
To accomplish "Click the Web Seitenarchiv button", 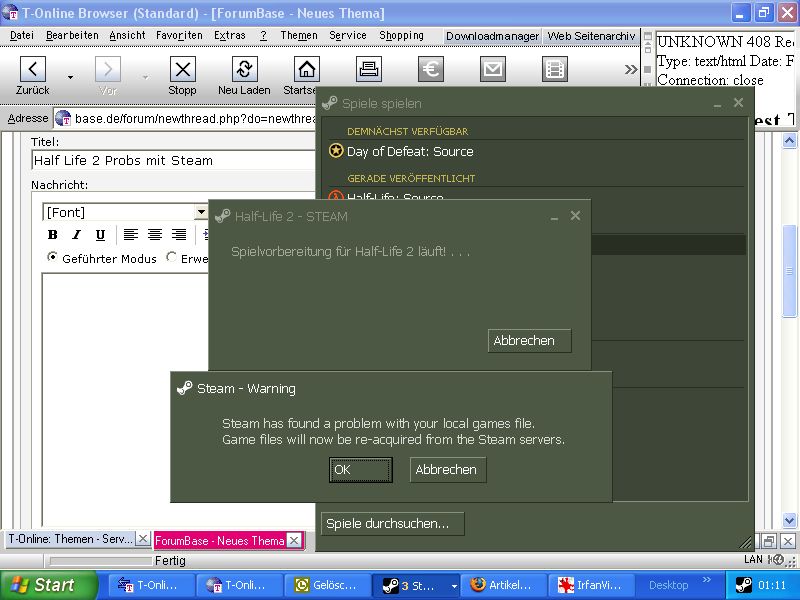I will point(591,36).
